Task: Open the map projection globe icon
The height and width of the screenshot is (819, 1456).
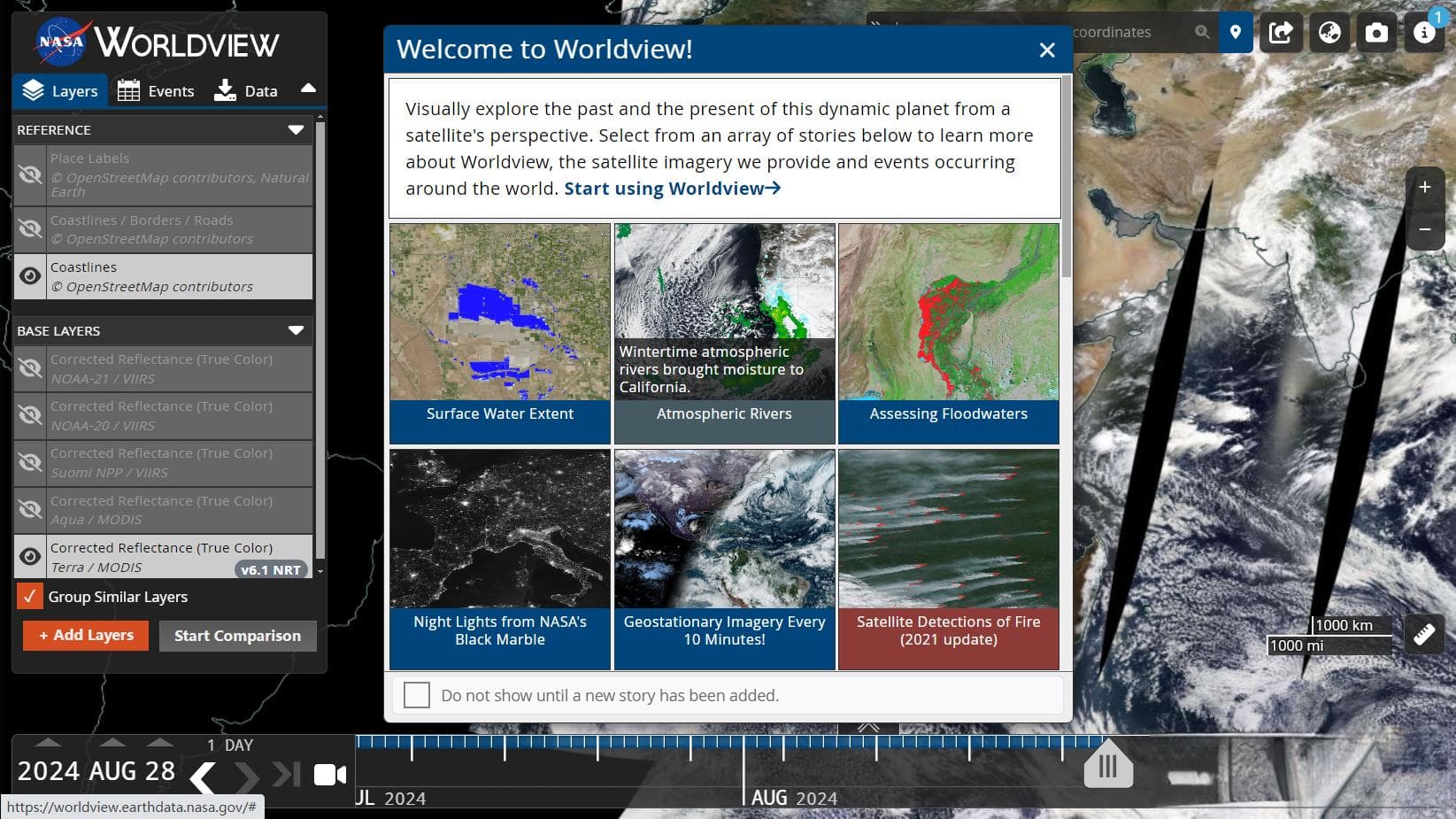Action: tap(1329, 33)
